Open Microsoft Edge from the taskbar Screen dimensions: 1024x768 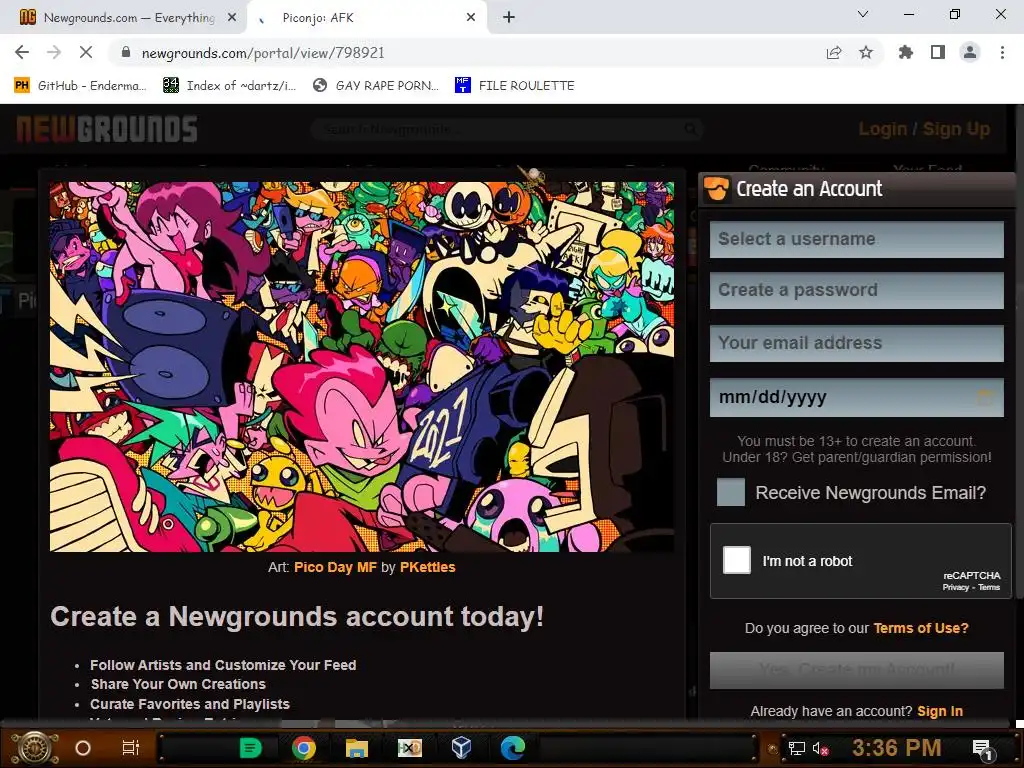pyautogui.click(x=513, y=748)
